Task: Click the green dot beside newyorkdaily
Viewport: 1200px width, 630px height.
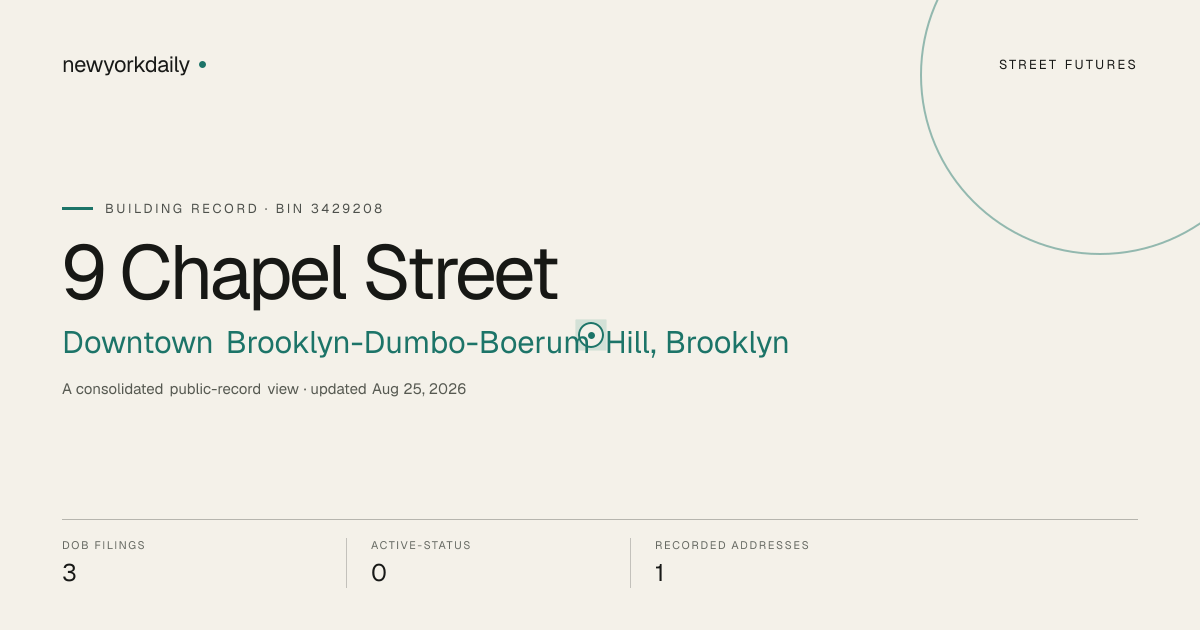Action: click(x=202, y=64)
